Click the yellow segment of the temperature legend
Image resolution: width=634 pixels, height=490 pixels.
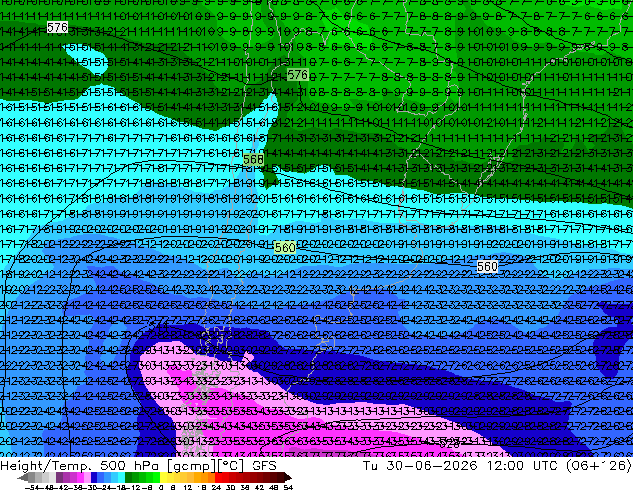pos(163,477)
